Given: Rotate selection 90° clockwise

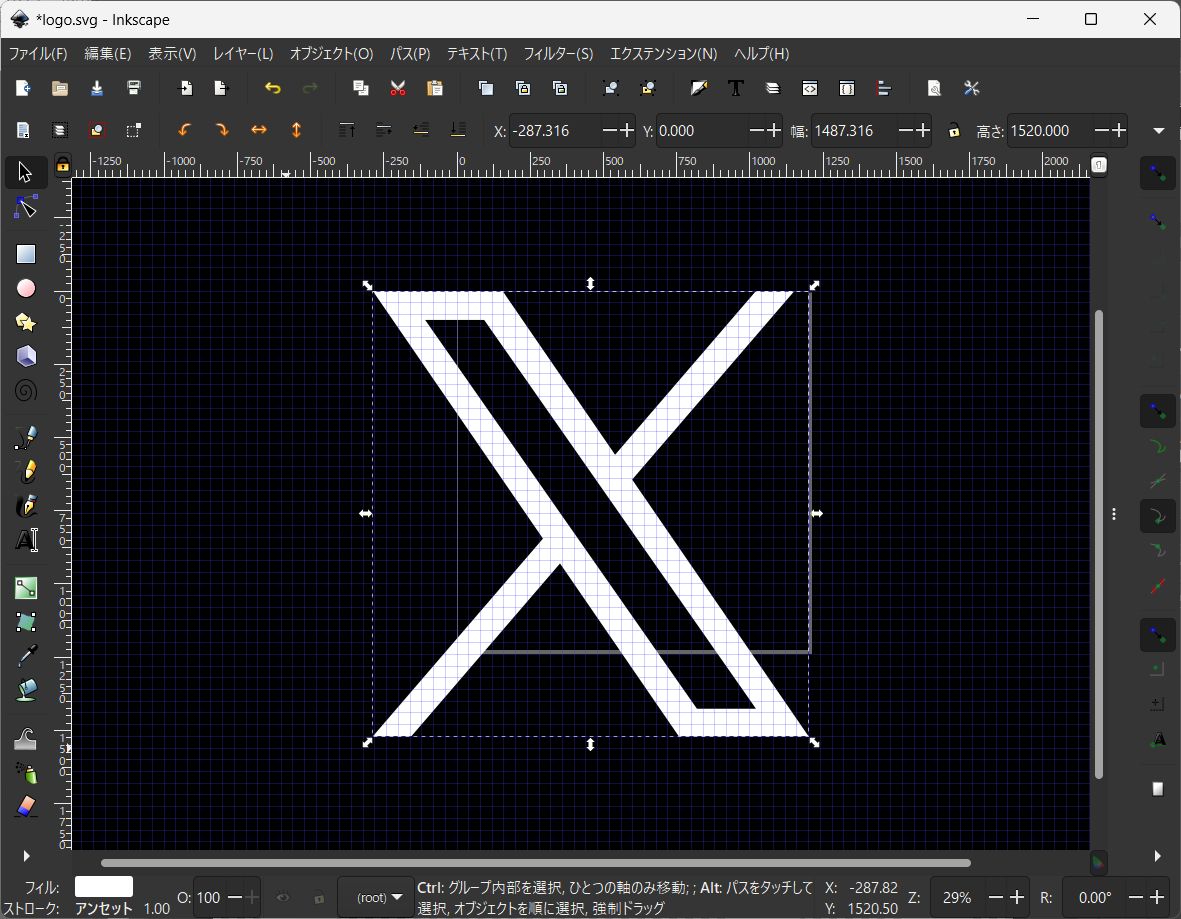Looking at the screenshot, I should pyautogui.click(x=221, y=130).
